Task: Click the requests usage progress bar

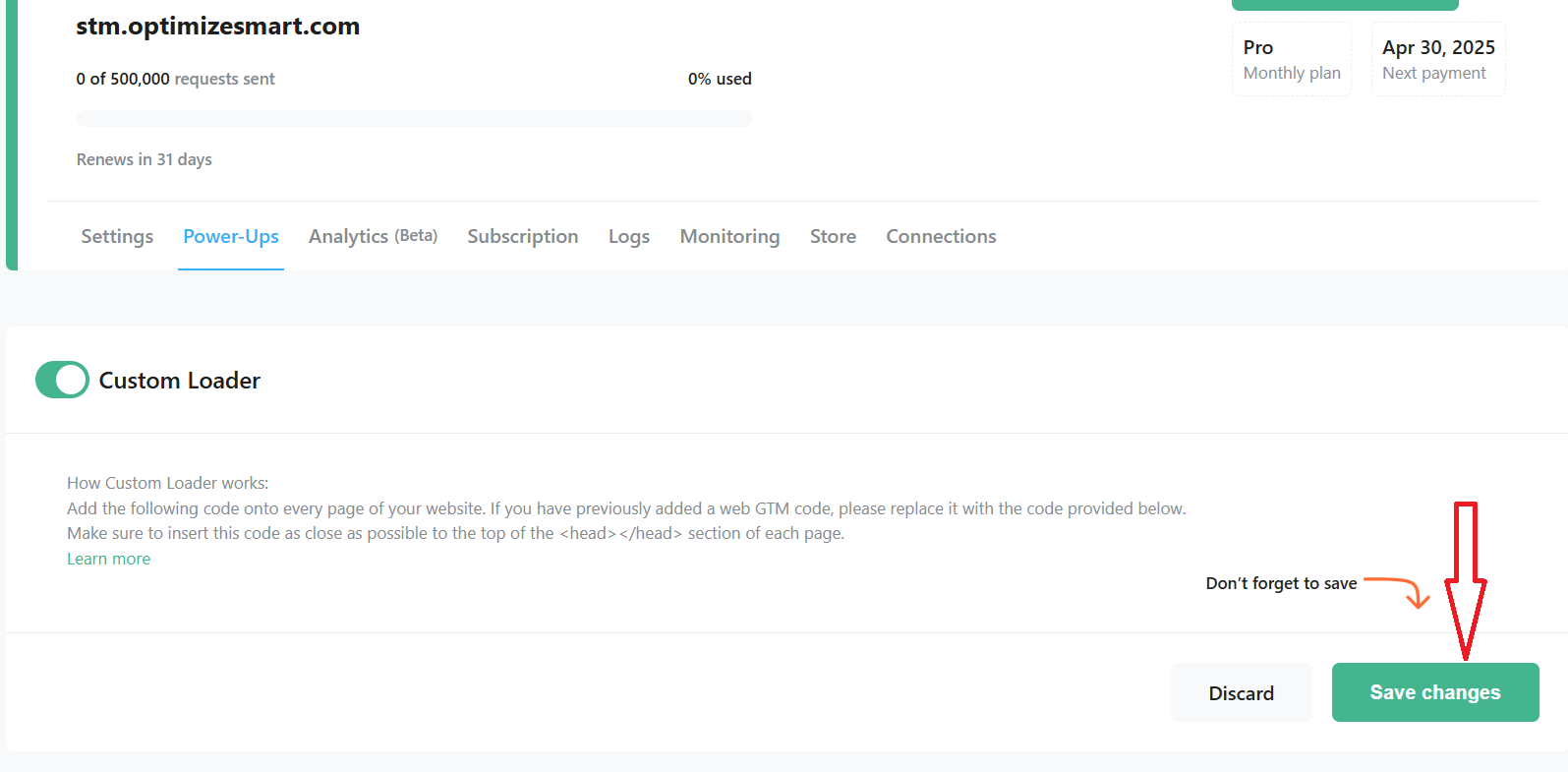Action: click(x=414, y=119)
